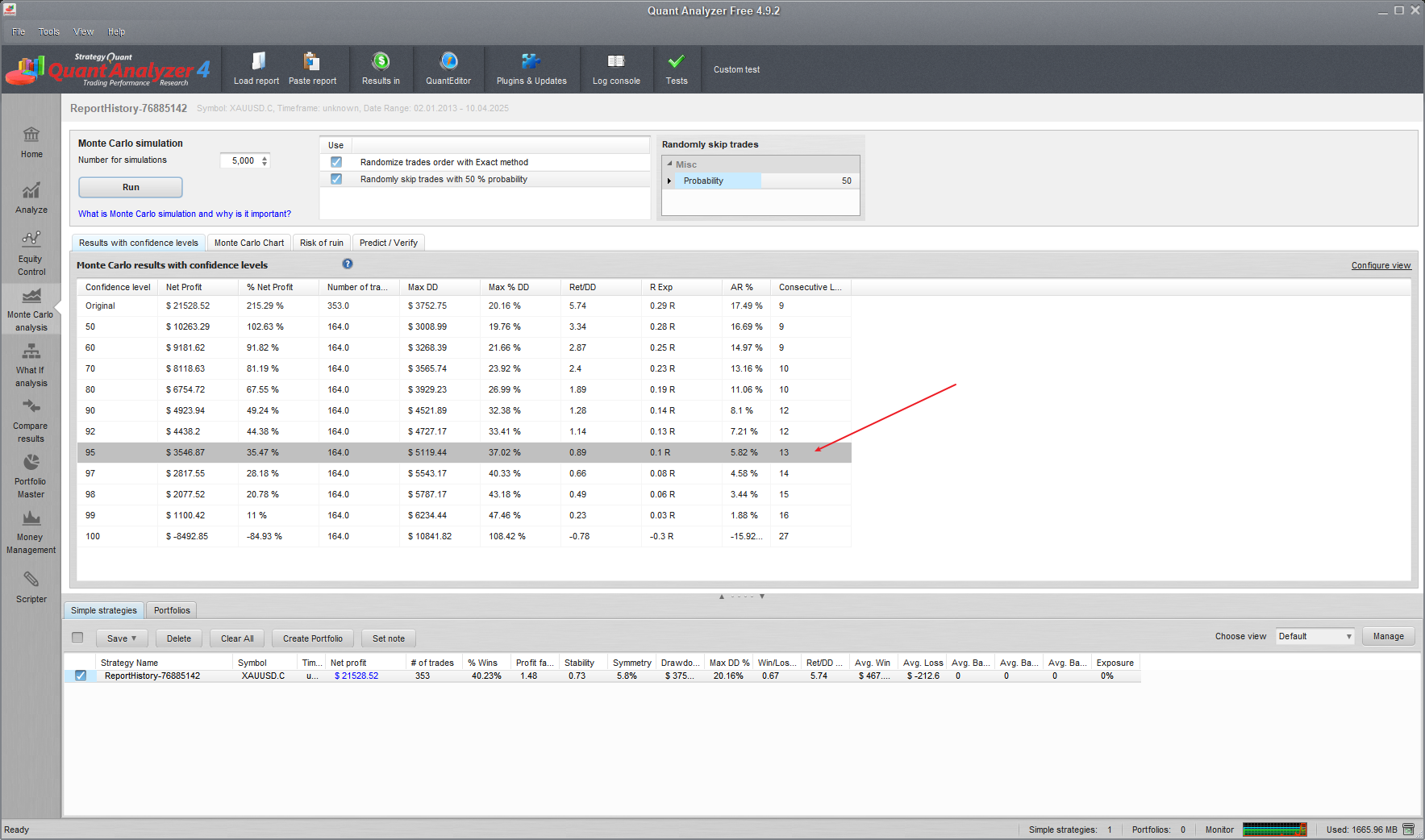1425x840 pixels.
Task: Go to Equity Control in sidebar
Action: [x=31, y=252]
